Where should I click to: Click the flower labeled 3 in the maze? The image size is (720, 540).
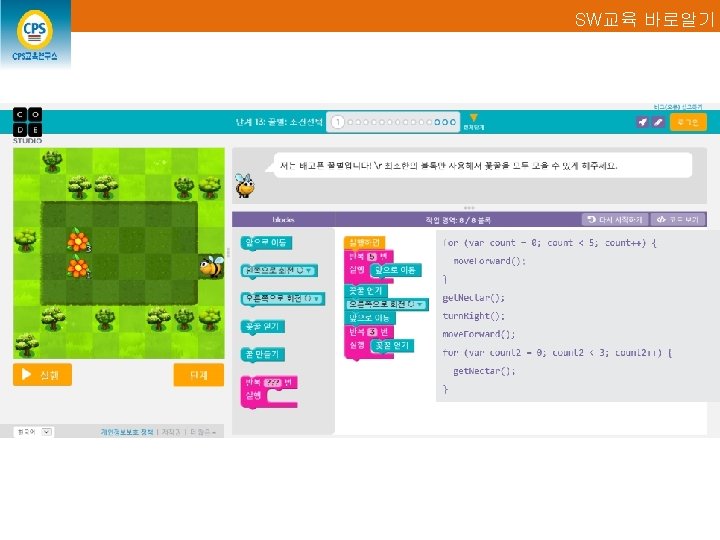tap(78, 241)
